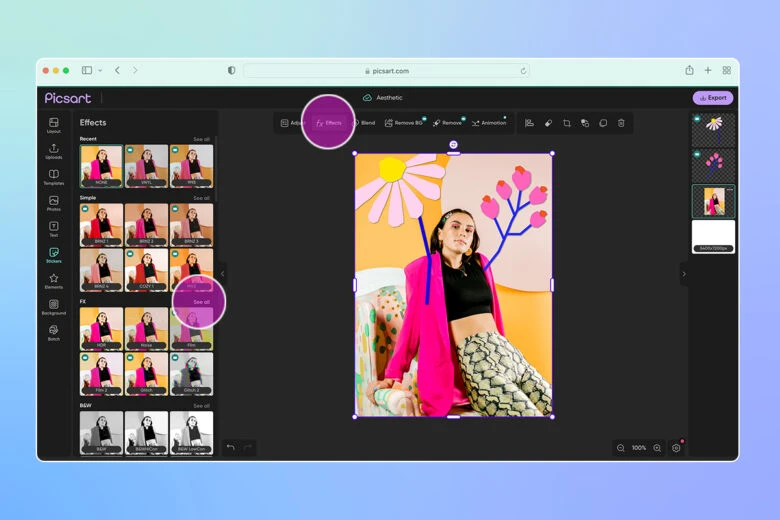
Task: Delete selection with the trash icon
Action: point(621,123)
